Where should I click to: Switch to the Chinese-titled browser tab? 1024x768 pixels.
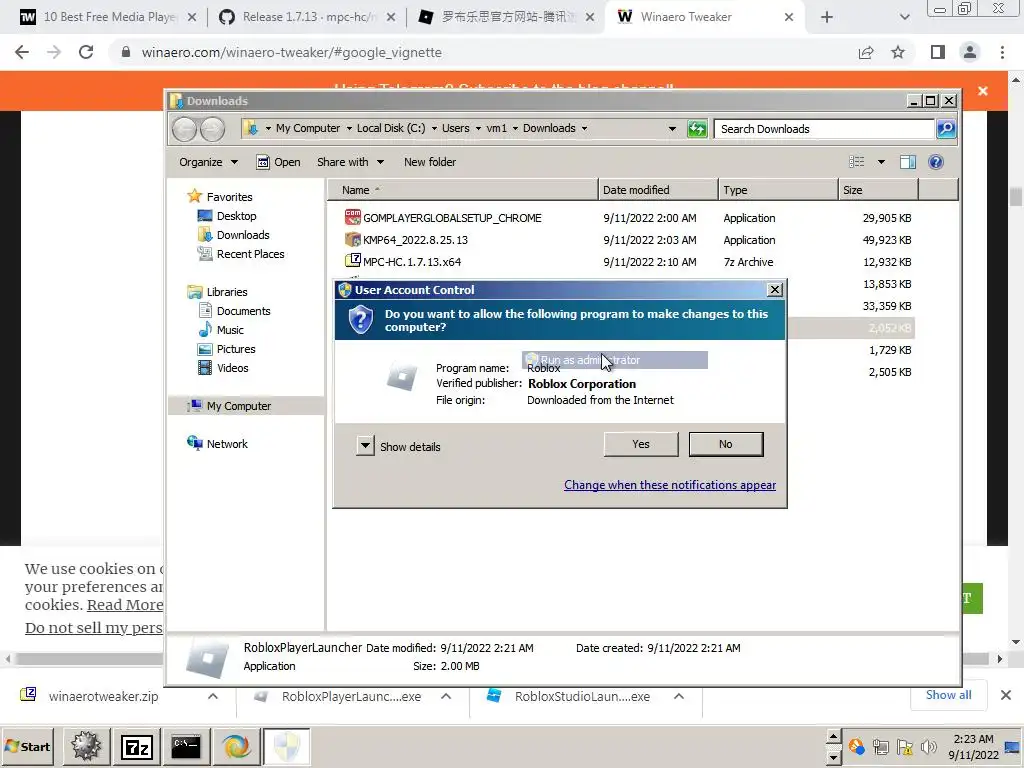click(x=506, y=17)
